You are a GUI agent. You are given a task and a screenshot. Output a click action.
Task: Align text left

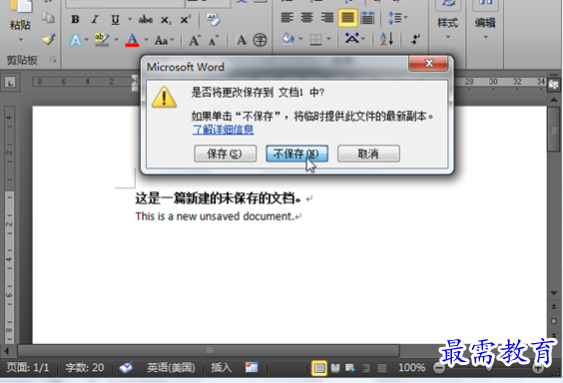pyautogui.click(x=287, y=17)
